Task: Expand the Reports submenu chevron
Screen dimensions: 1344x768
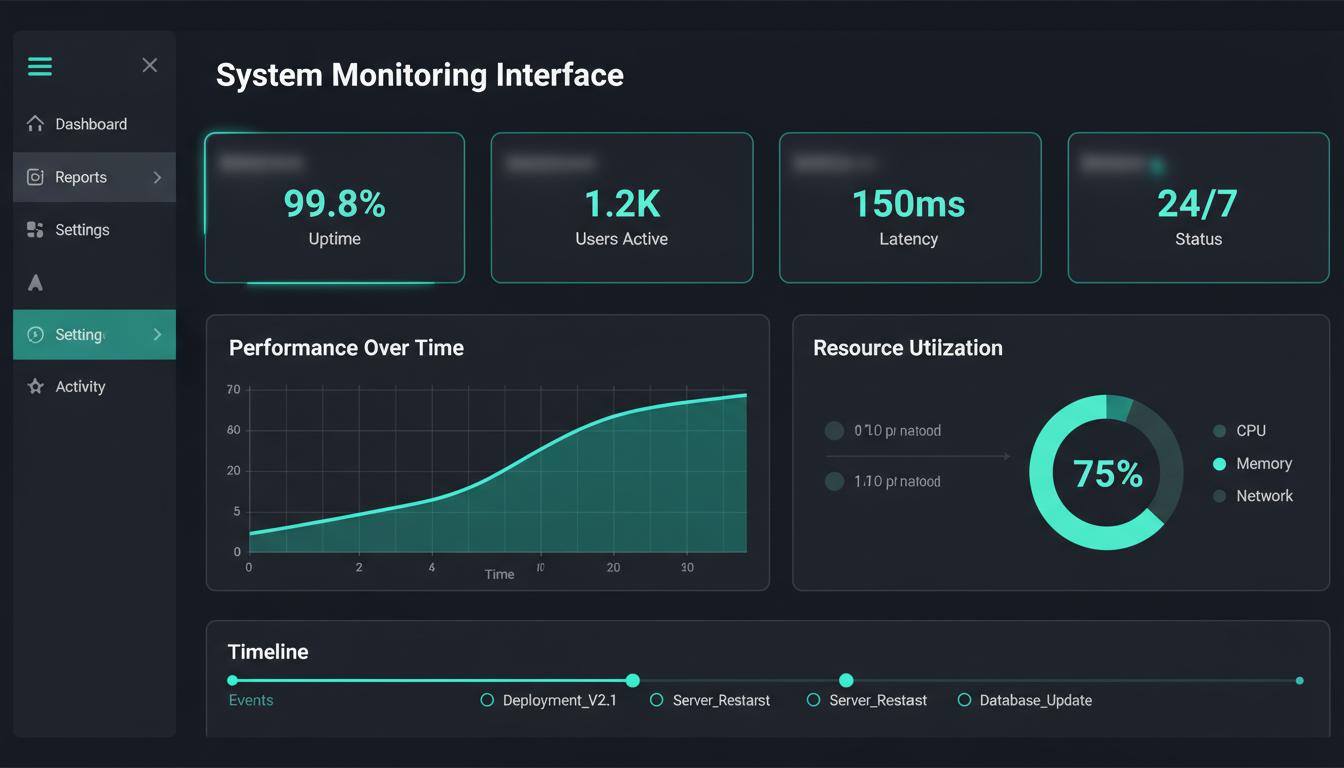Action: (x=156, y=177)
